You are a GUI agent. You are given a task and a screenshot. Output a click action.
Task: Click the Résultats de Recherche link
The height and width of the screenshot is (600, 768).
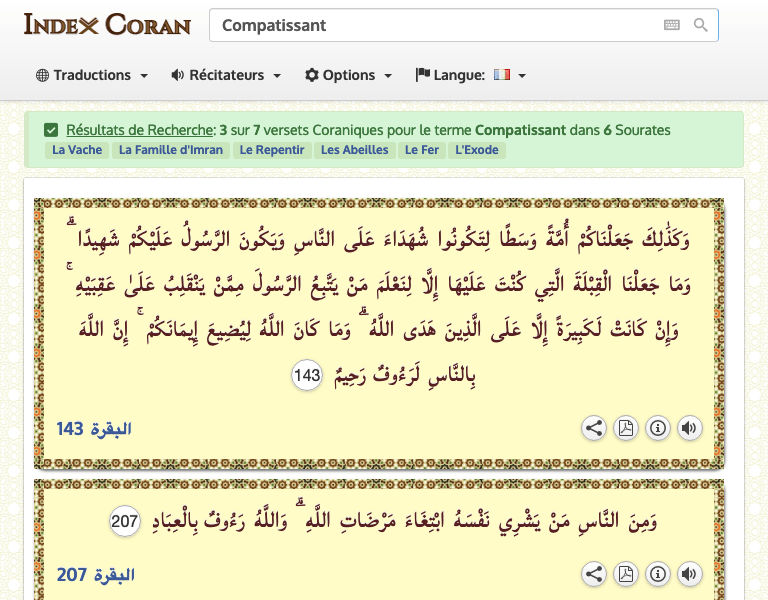[140, 130]
